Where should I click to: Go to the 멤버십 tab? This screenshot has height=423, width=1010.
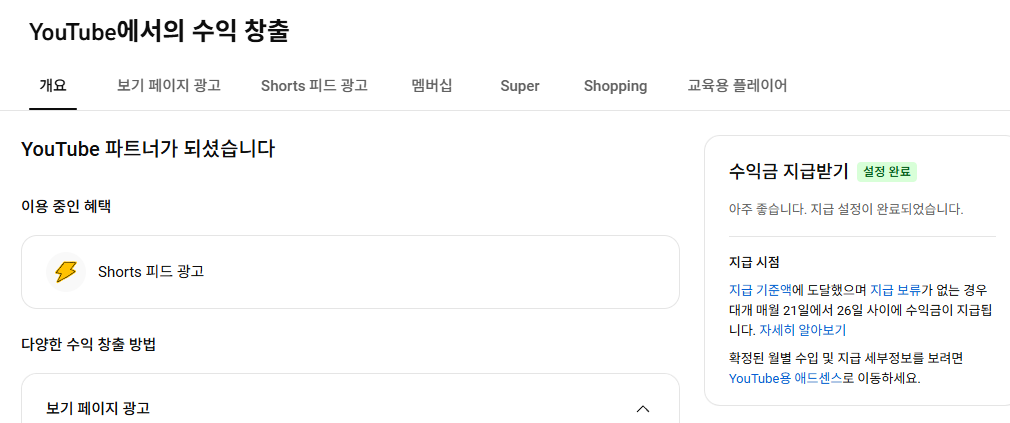click(432, 86)
